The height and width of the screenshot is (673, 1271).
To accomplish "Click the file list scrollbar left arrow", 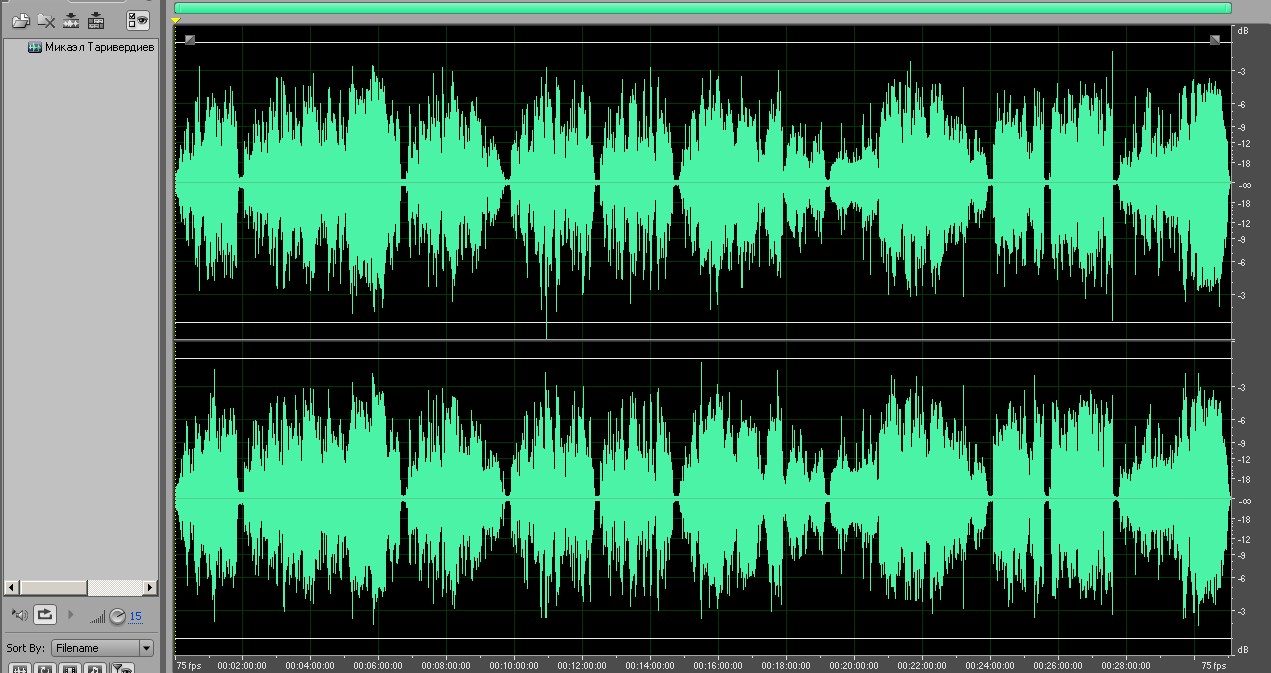I will 10,587.
